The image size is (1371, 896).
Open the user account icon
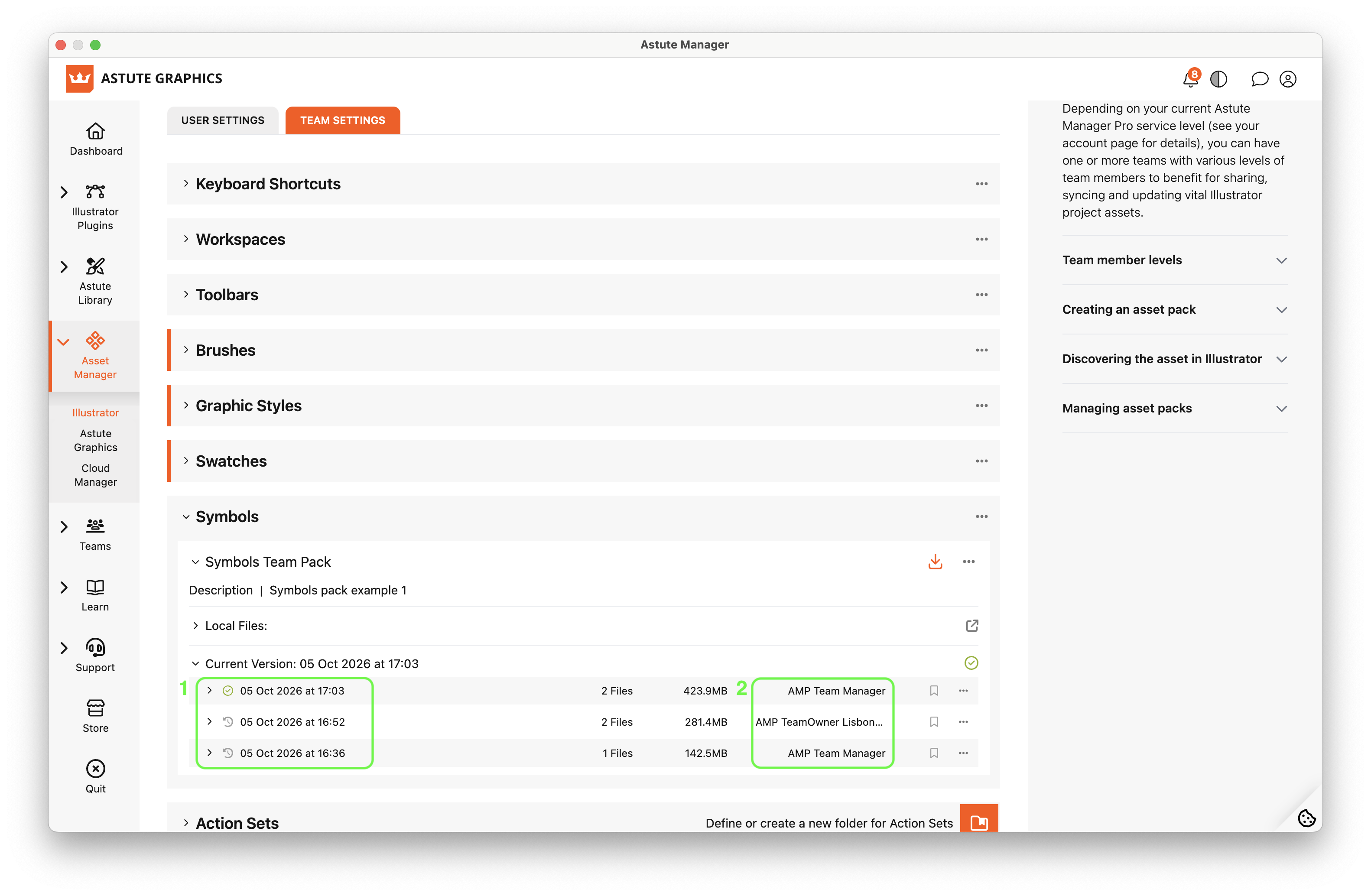click(1287, 79)
